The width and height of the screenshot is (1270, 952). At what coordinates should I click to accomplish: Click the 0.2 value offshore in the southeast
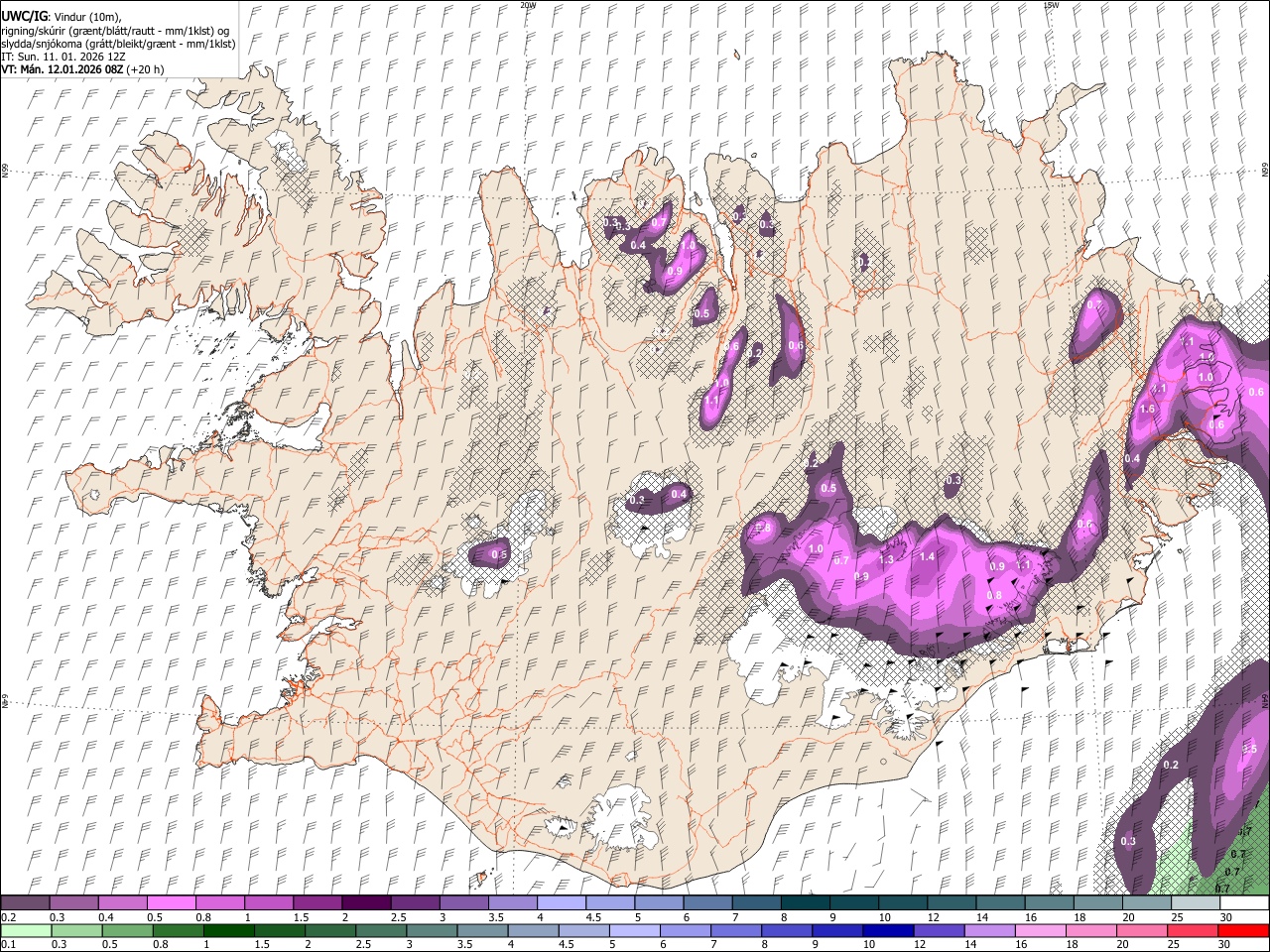click(x=1171, y=765)
